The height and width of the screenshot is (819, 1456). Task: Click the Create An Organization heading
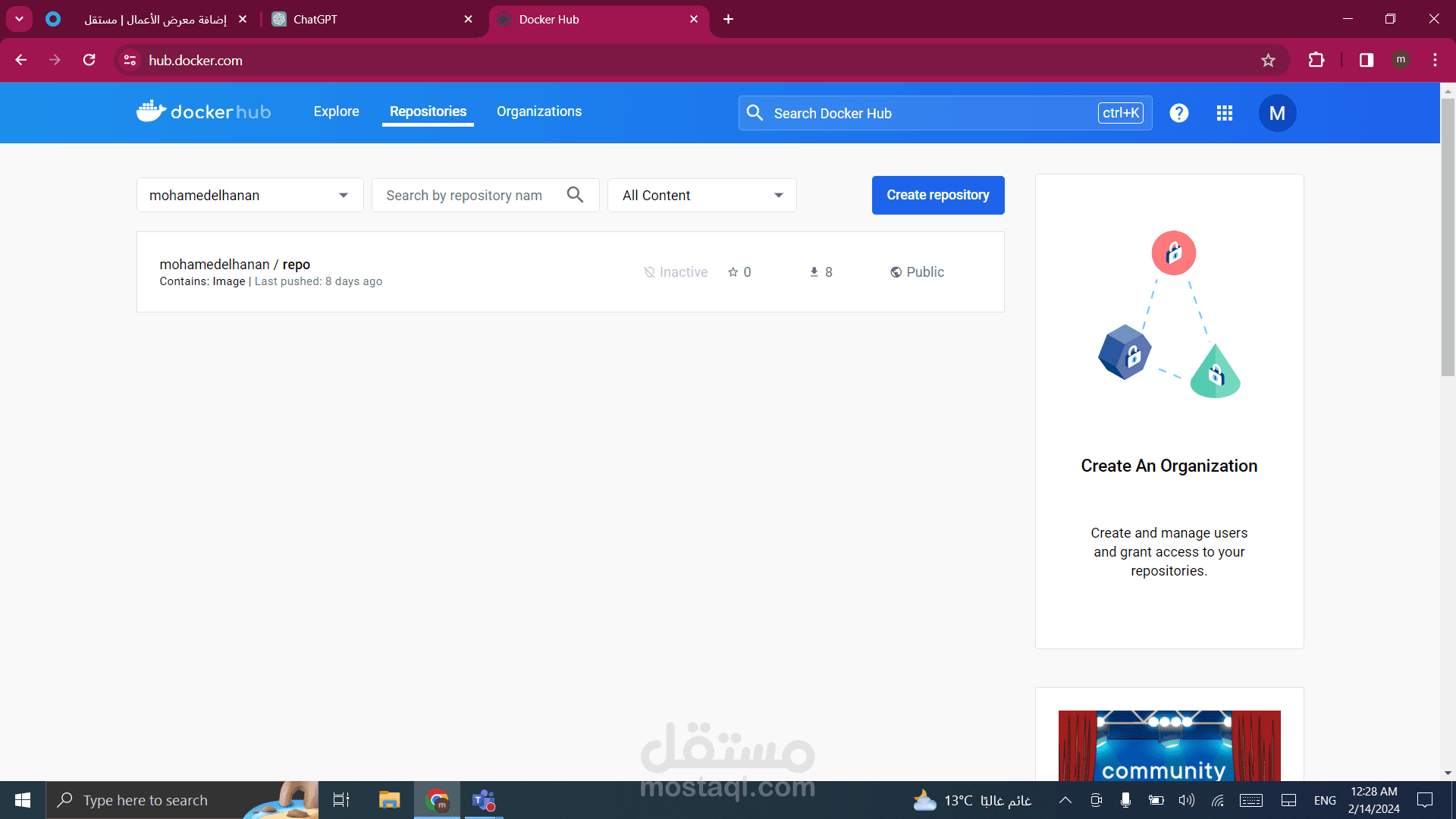(1169, 466)
